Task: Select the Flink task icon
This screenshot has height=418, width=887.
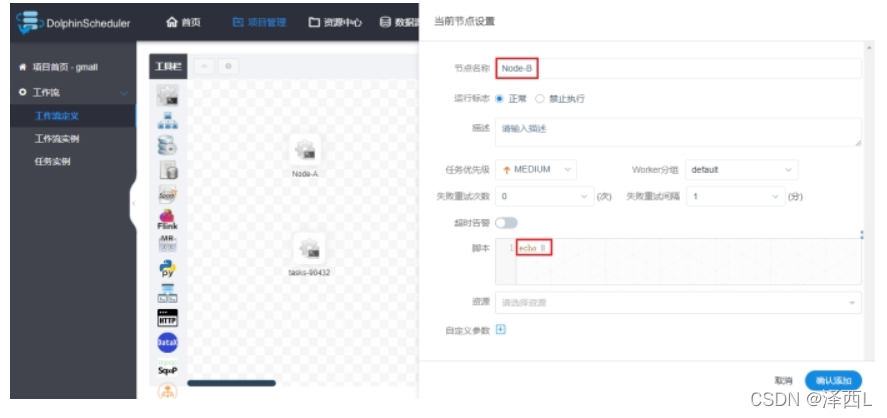Action: coord(167,219)
